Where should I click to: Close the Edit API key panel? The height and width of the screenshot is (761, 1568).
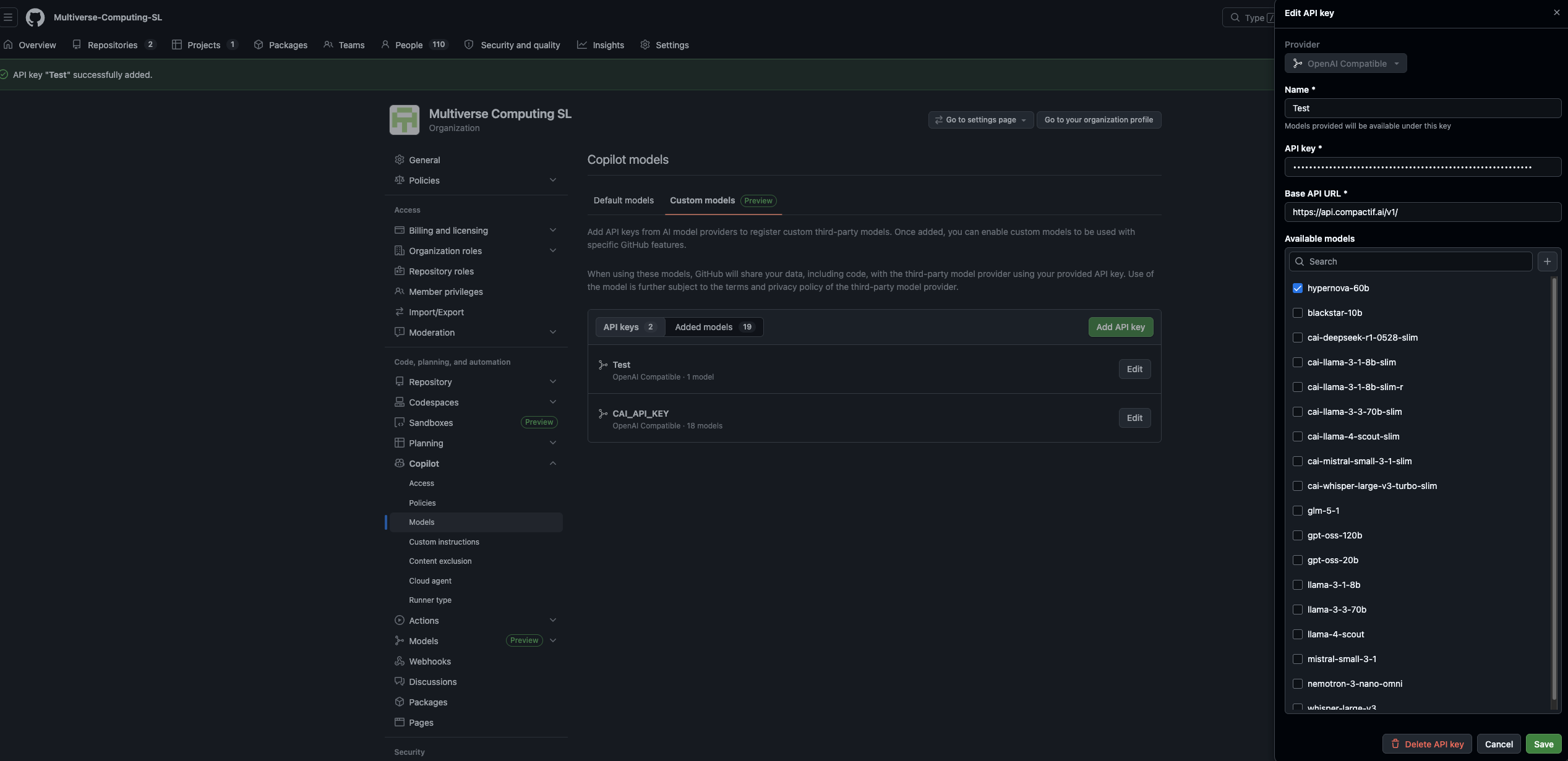(x=1556, y=12)
